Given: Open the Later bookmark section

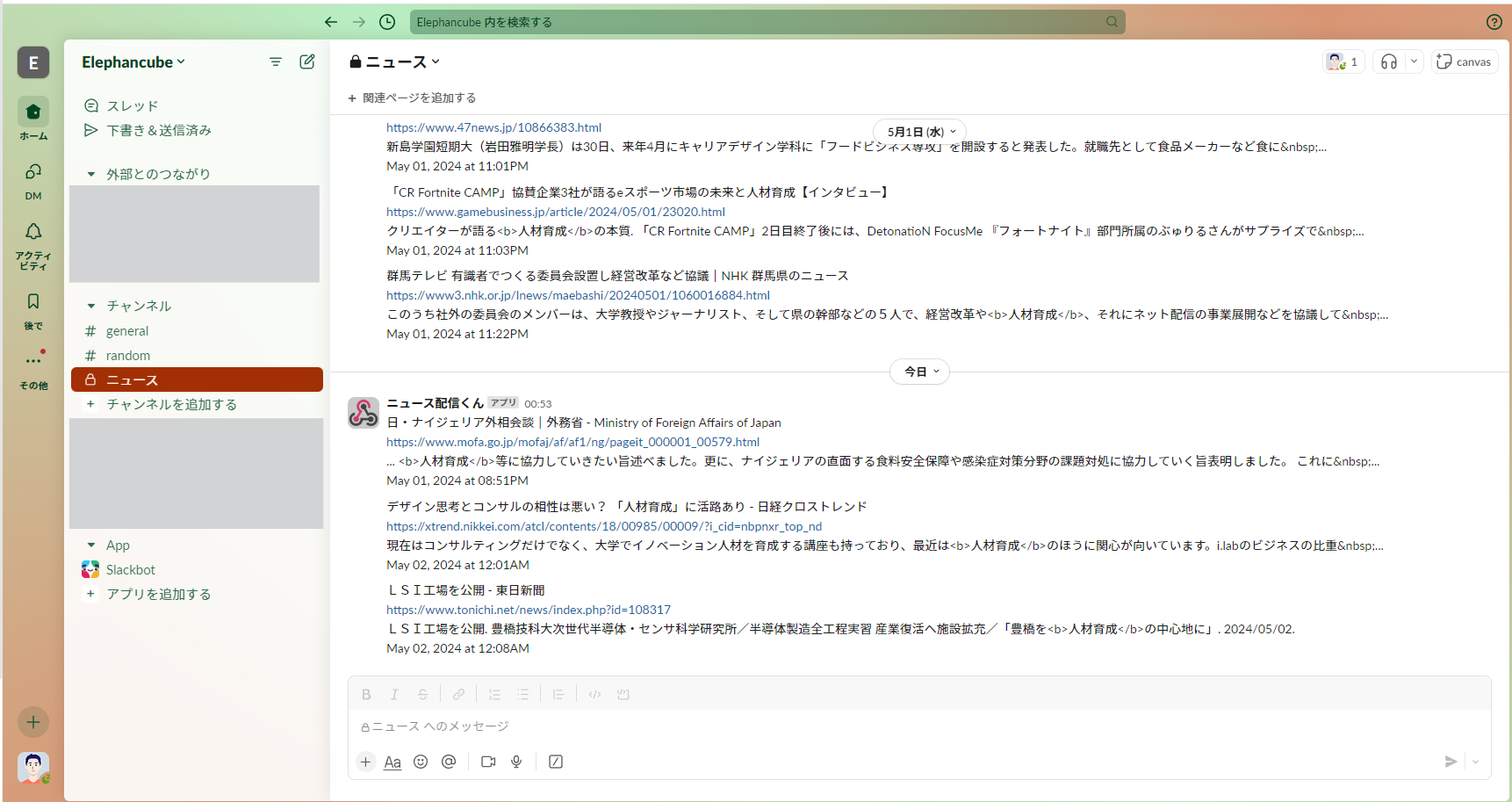Looking at the screenshot, I should 33,311.
